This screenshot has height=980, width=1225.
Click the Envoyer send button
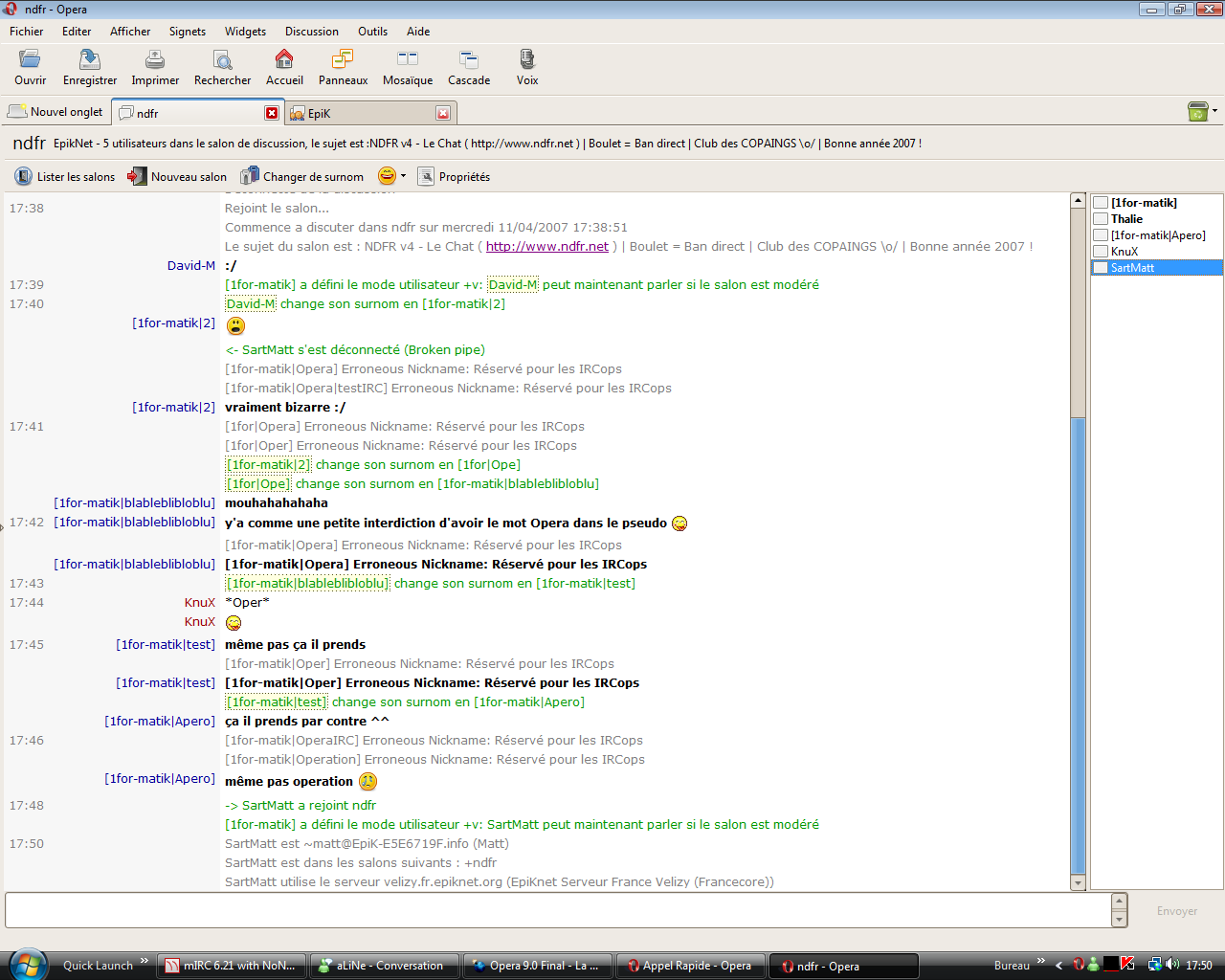pyautogui.click(x=1176, y=911)
